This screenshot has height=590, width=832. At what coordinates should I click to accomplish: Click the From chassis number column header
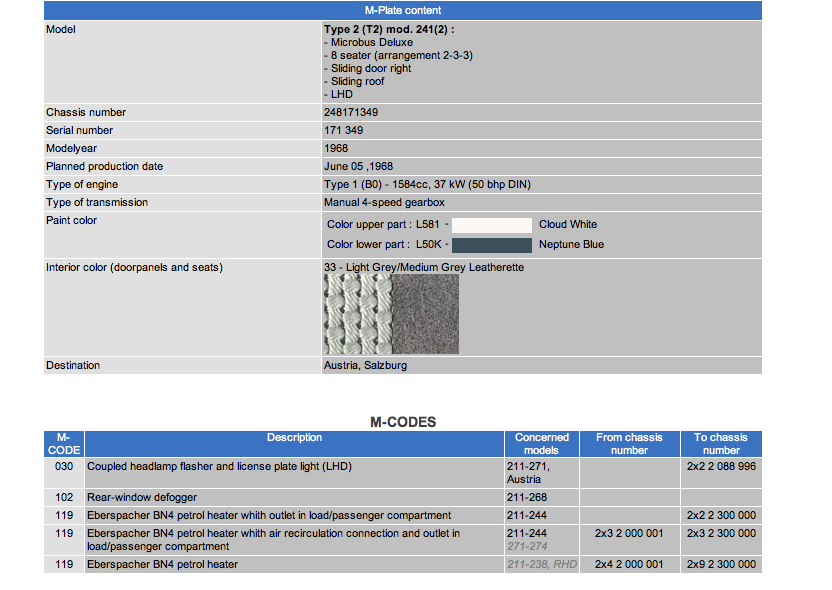[629, 444]
